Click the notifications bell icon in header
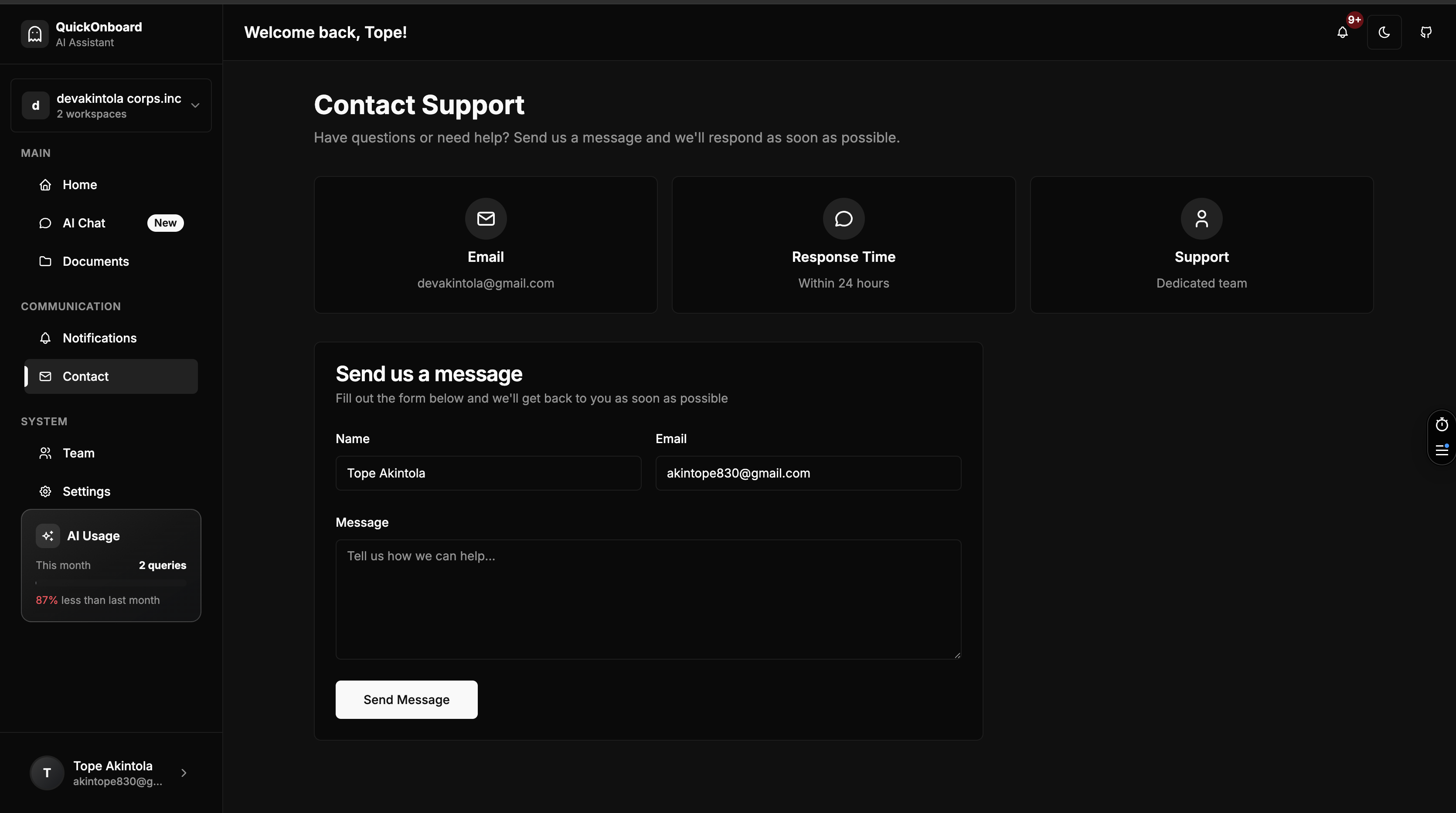 coord(1342,32)
